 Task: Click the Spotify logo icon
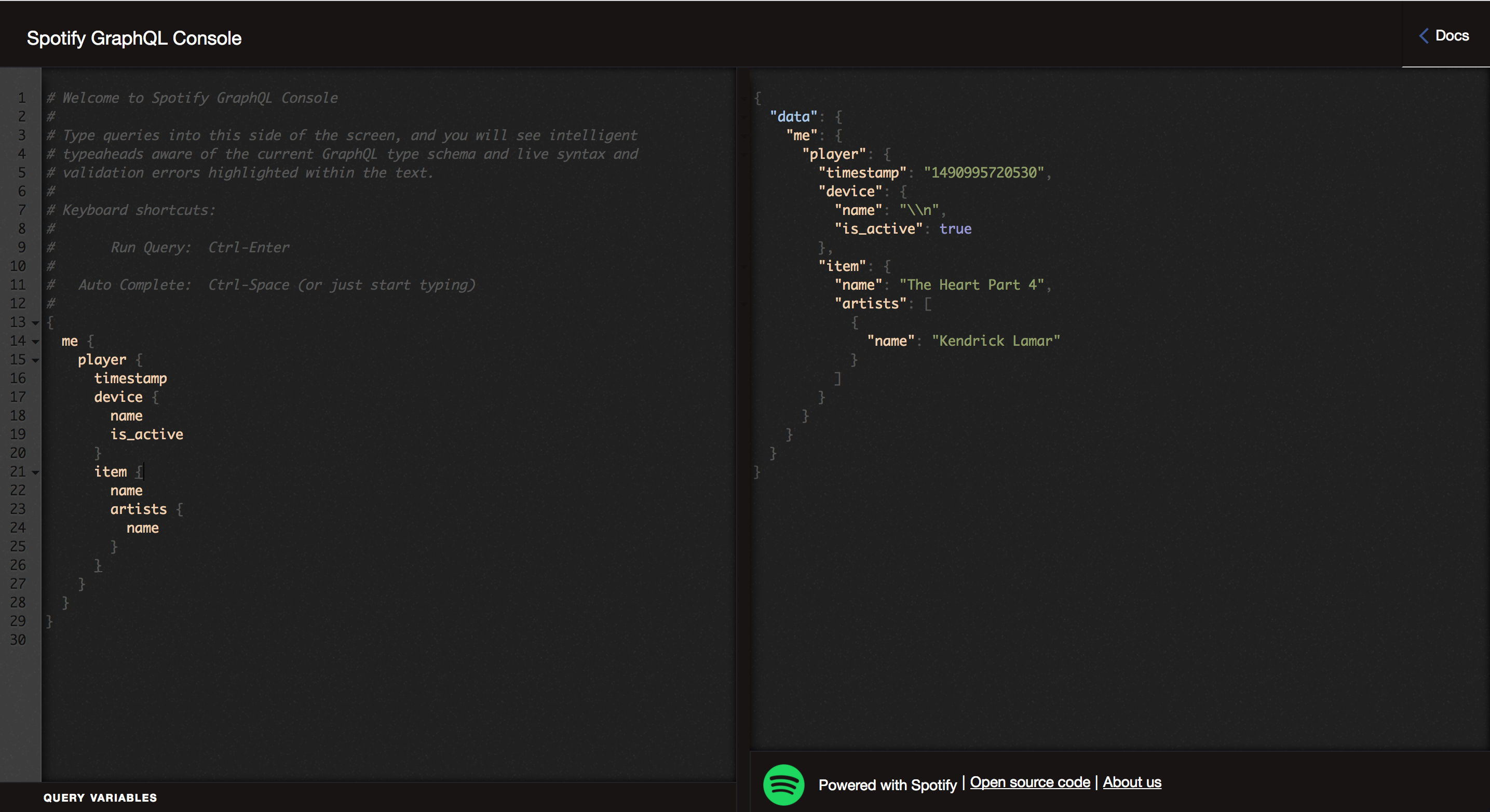click(x=783, y=785)
